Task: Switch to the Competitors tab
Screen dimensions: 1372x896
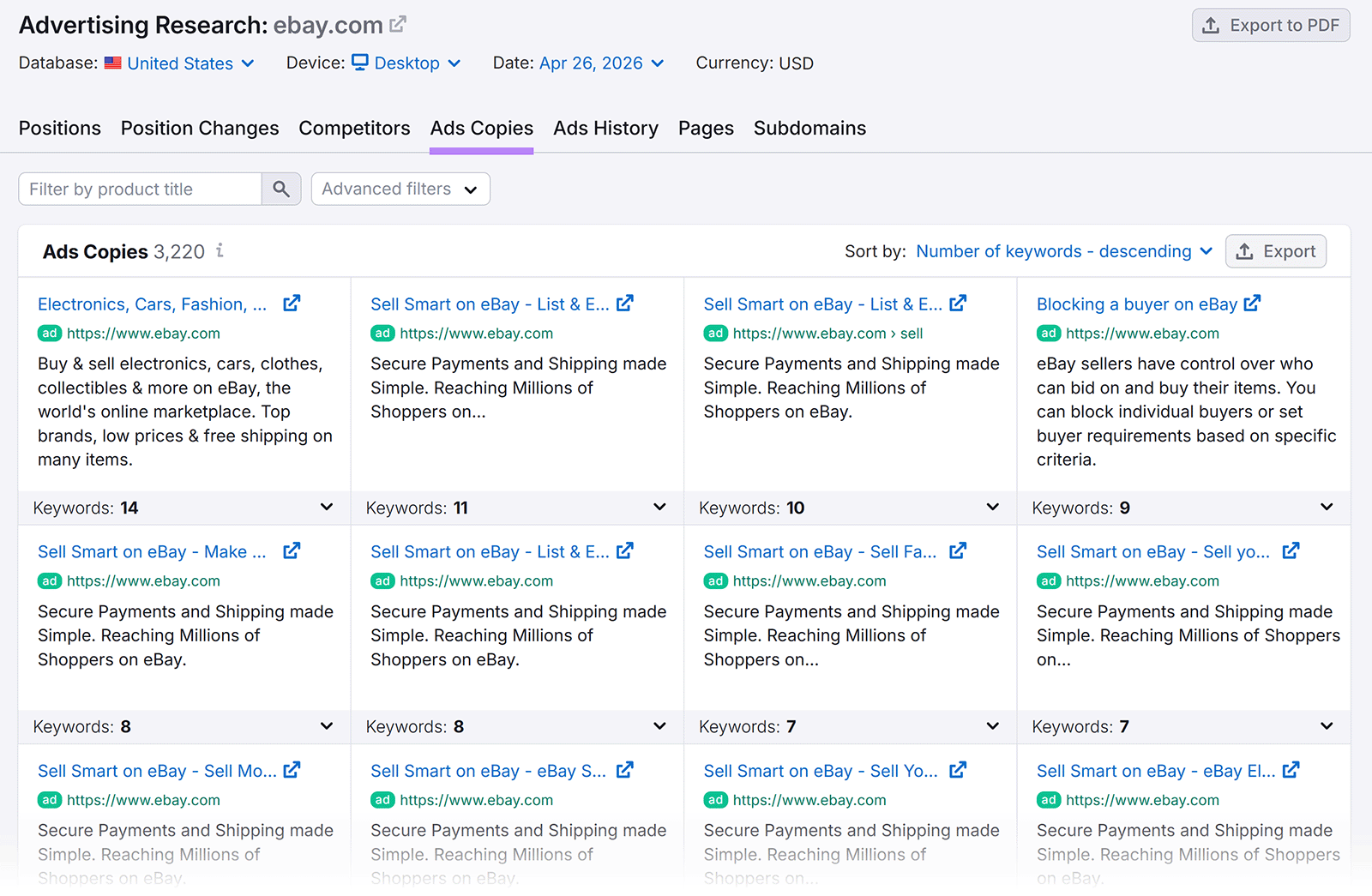Action: [x=354, y=128]
